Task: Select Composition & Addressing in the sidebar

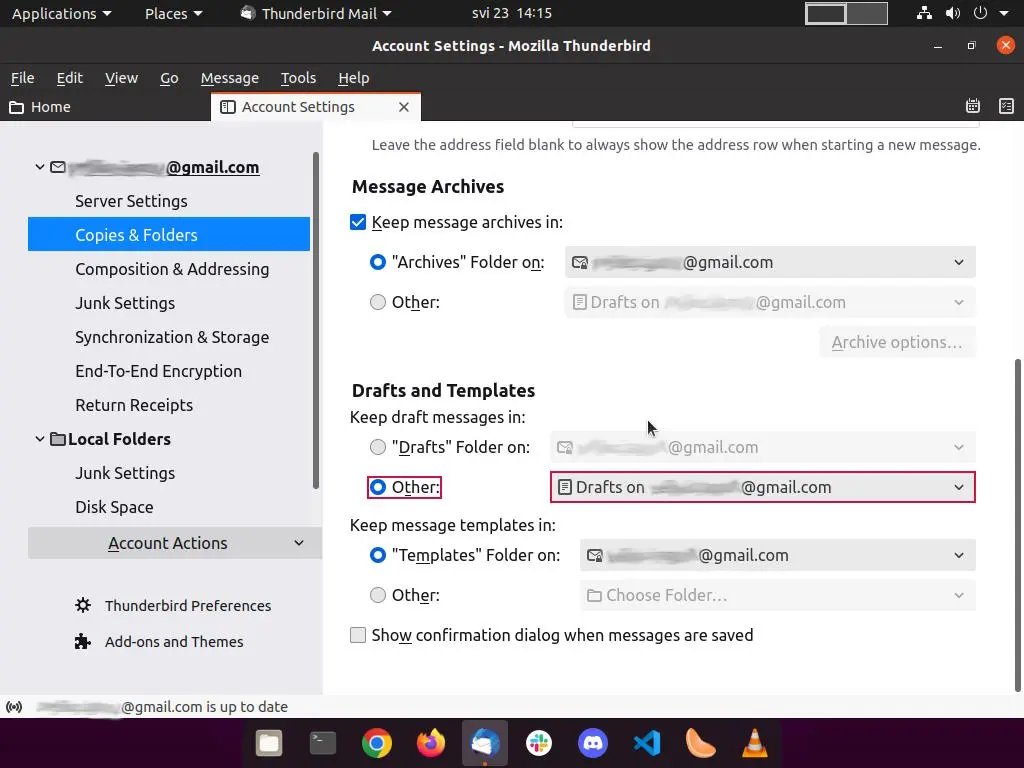Action: (171, 269)
